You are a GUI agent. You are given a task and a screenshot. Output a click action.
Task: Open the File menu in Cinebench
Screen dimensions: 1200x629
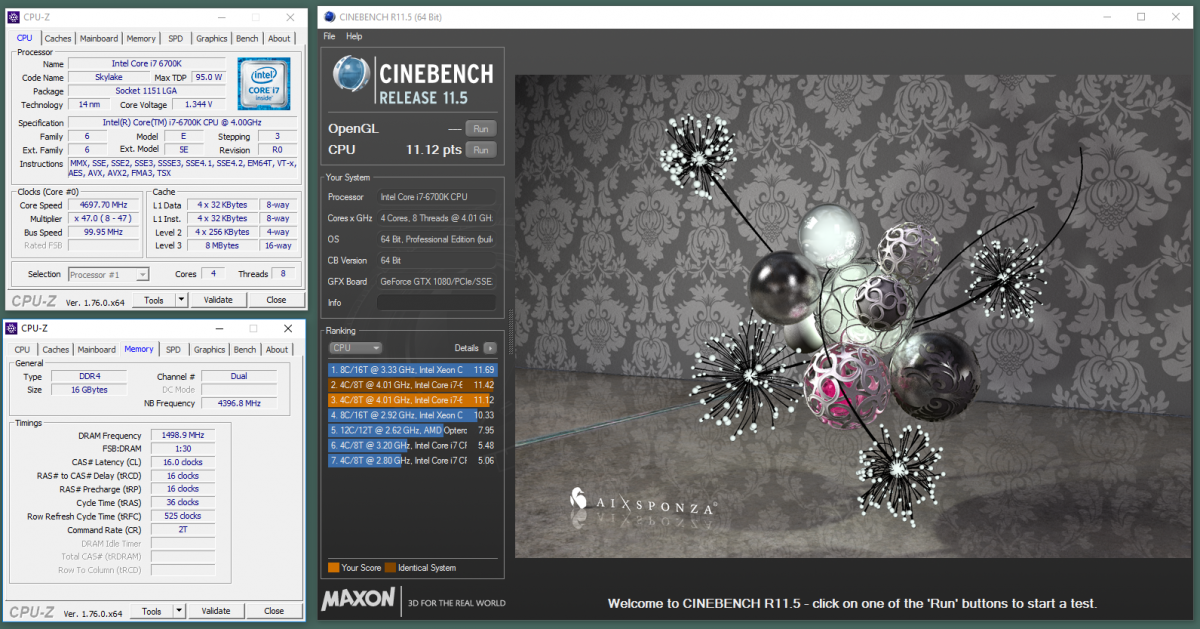329,36
